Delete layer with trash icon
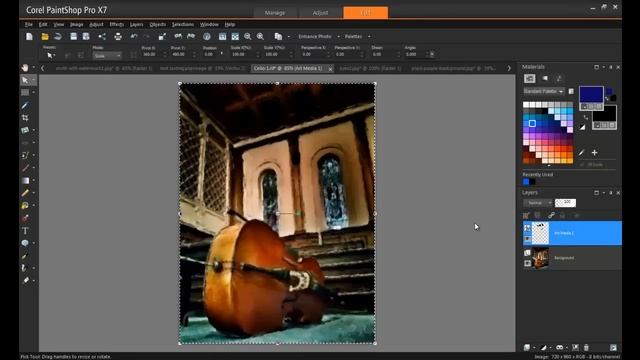Viewport: 640px width, 360px height. point(587,347)
